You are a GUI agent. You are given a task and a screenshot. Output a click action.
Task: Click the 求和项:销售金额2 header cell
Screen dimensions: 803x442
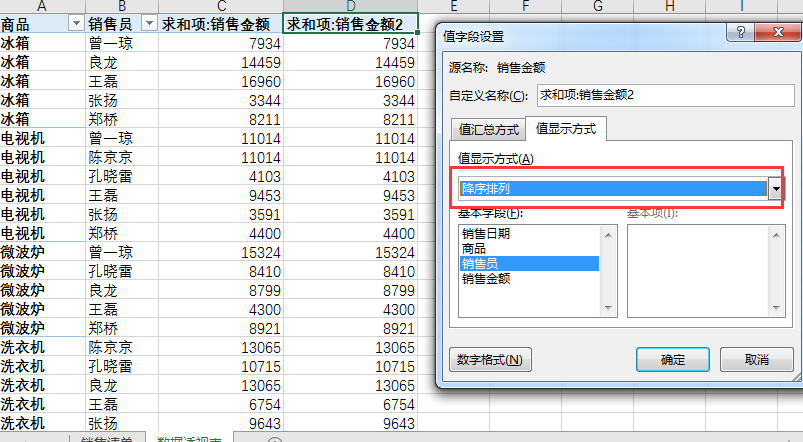tap(350, 24)
